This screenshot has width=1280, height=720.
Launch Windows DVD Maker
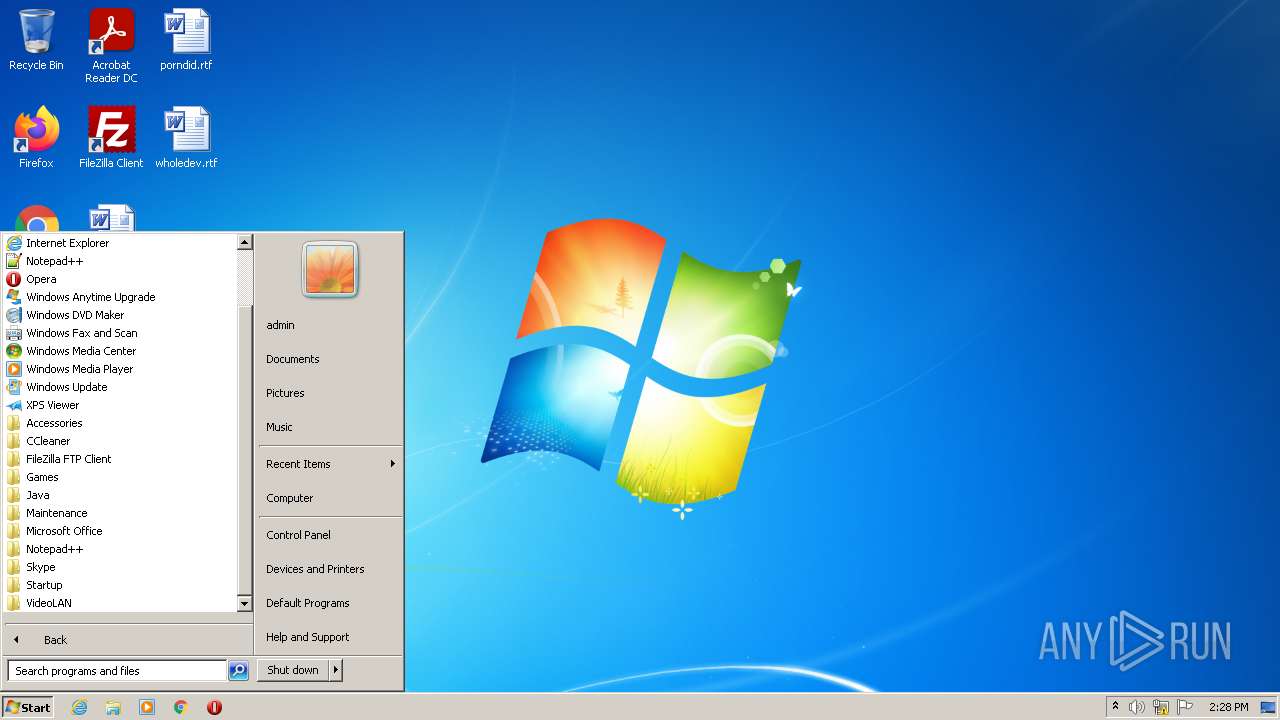(x=120, y=315)
